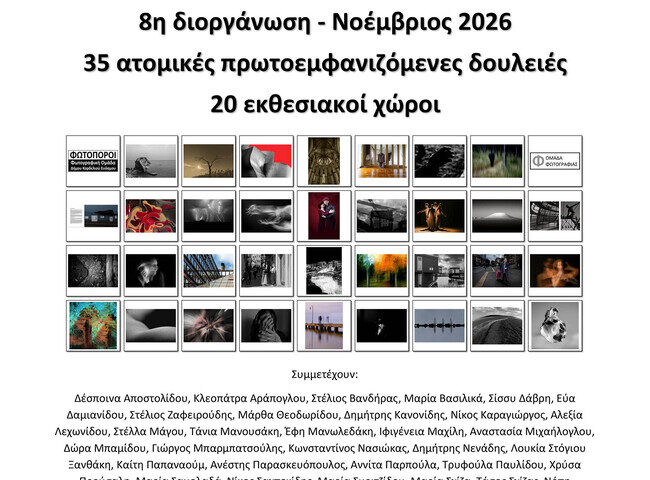This screenshot has width=650, height=480.
Task: Click the '20 εκθεσιακοί χώροι' line
Action: tap(325, 104)
